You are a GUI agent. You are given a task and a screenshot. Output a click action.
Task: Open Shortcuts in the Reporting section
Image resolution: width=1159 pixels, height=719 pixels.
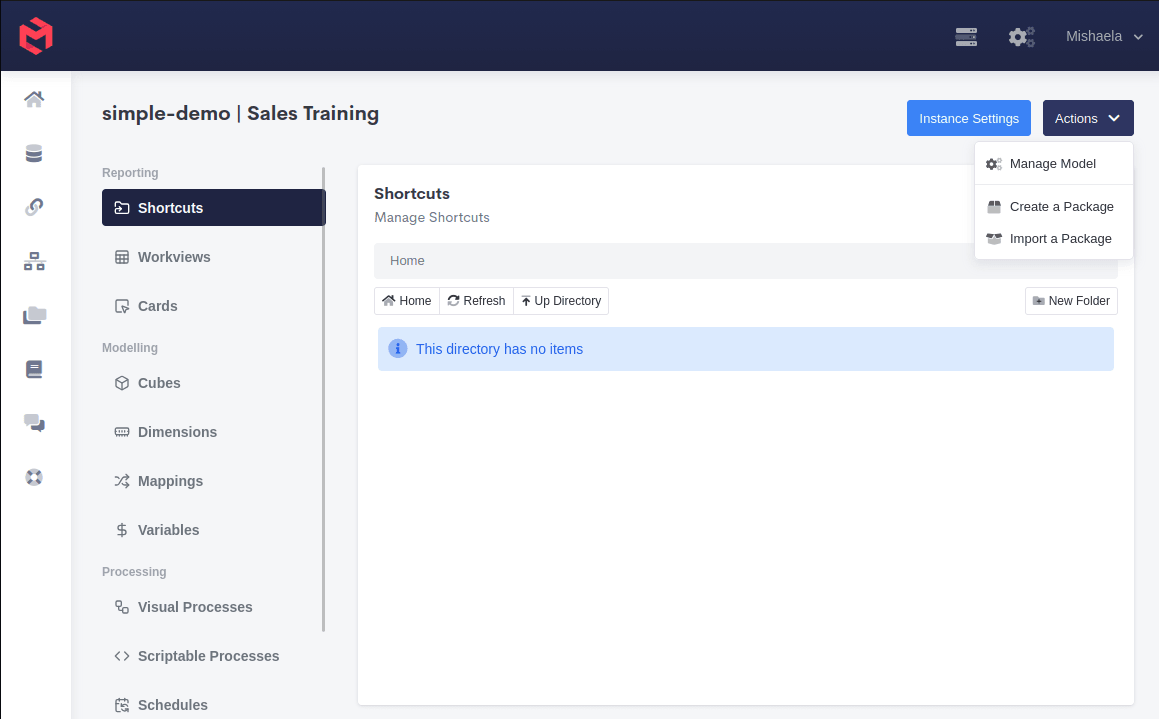213,208
